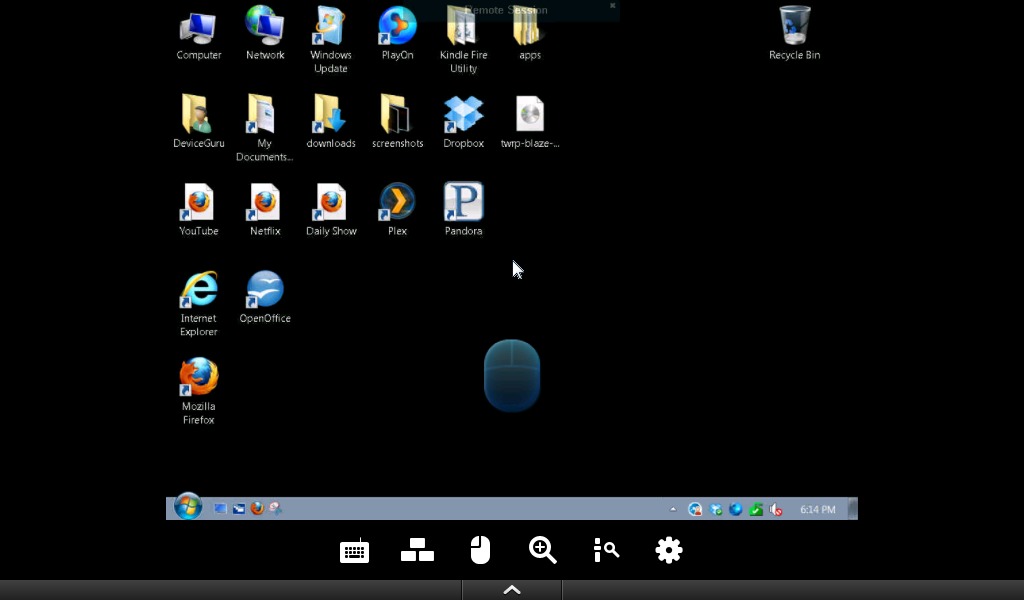
Task: Switch mouse mode using the toolbar mouse icon
Action: pos(480,550)
